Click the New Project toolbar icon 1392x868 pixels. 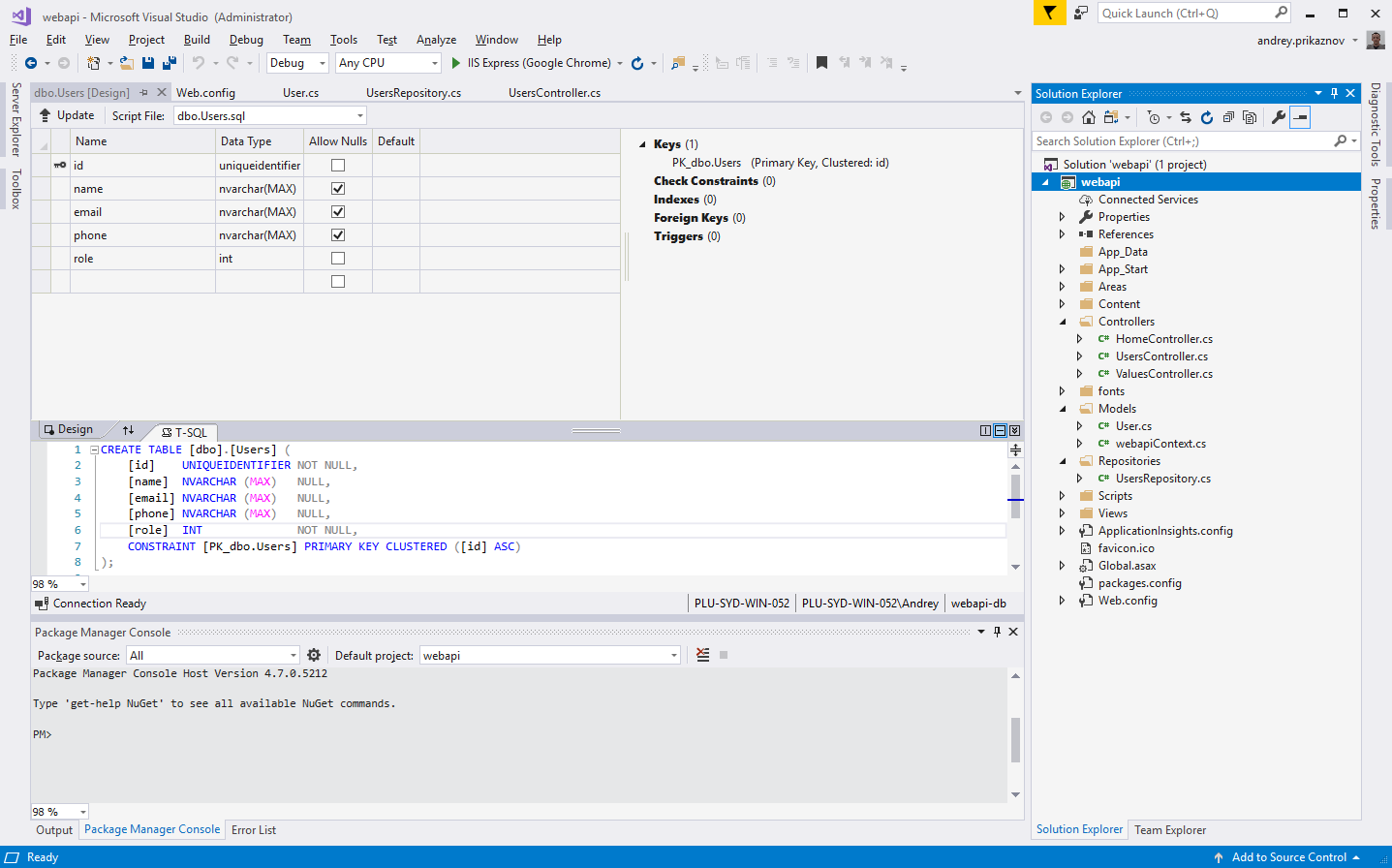[x=93, y=63]
